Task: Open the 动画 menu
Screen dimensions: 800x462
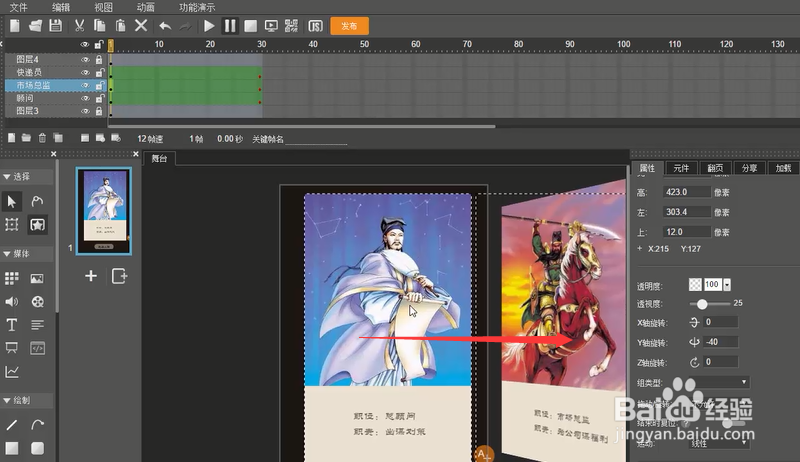Action: [x=146, y=7]
